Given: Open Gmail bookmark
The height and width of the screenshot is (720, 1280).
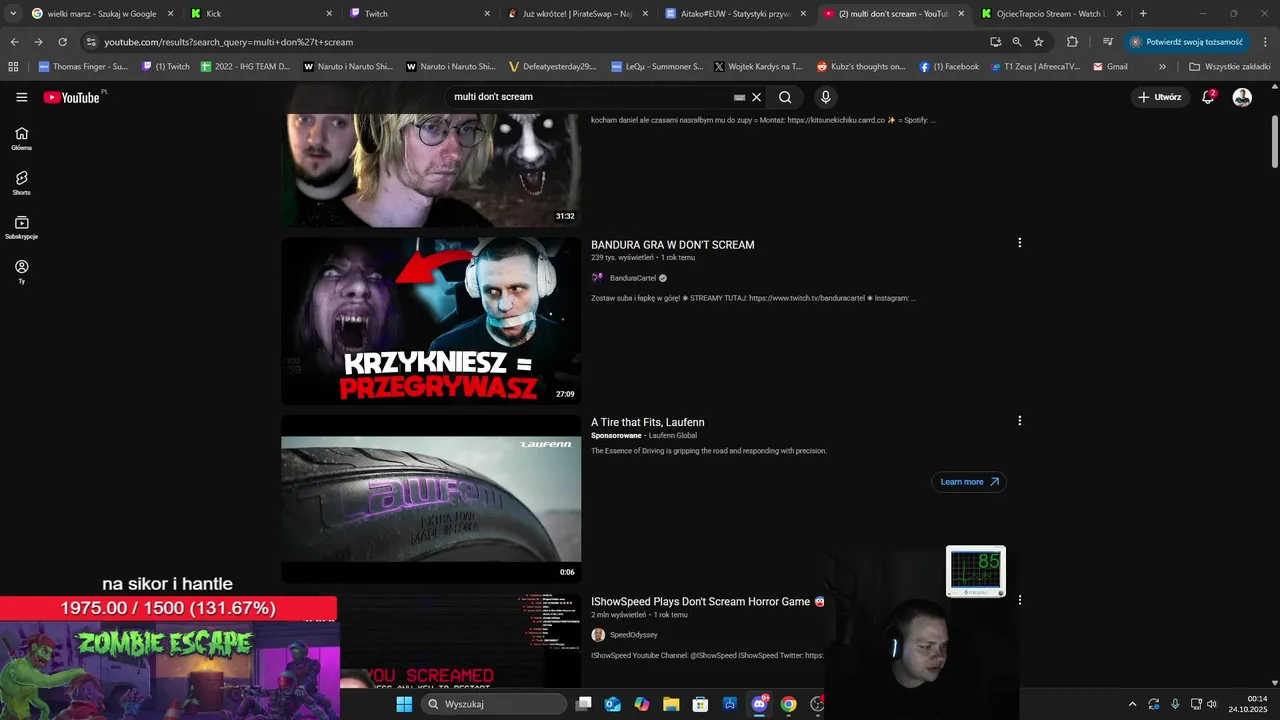Looking at the screenshot, I should tap(1110, 66).
